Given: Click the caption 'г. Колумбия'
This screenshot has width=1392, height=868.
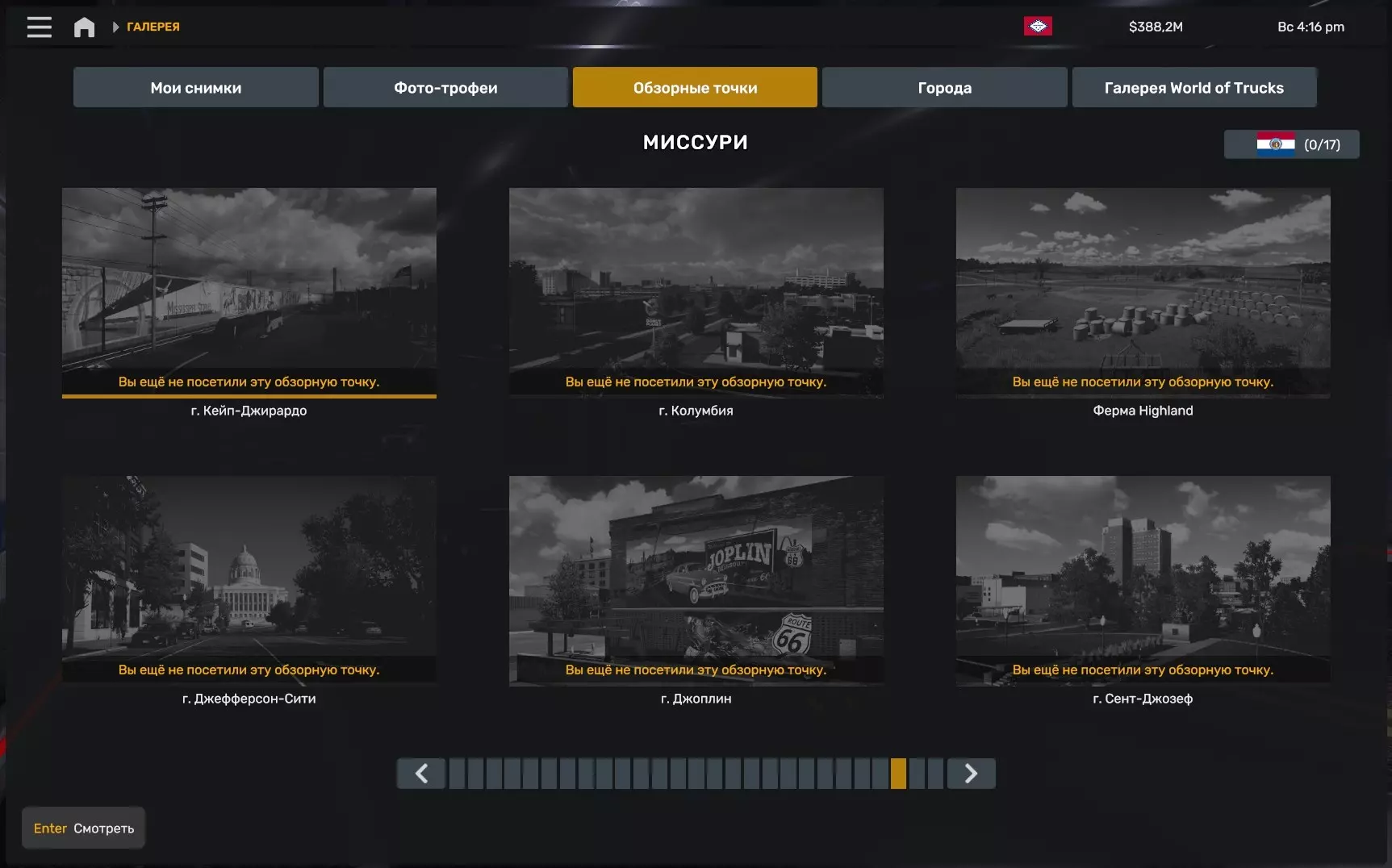Looking at the screenshot, I should (x=696, y=411).
